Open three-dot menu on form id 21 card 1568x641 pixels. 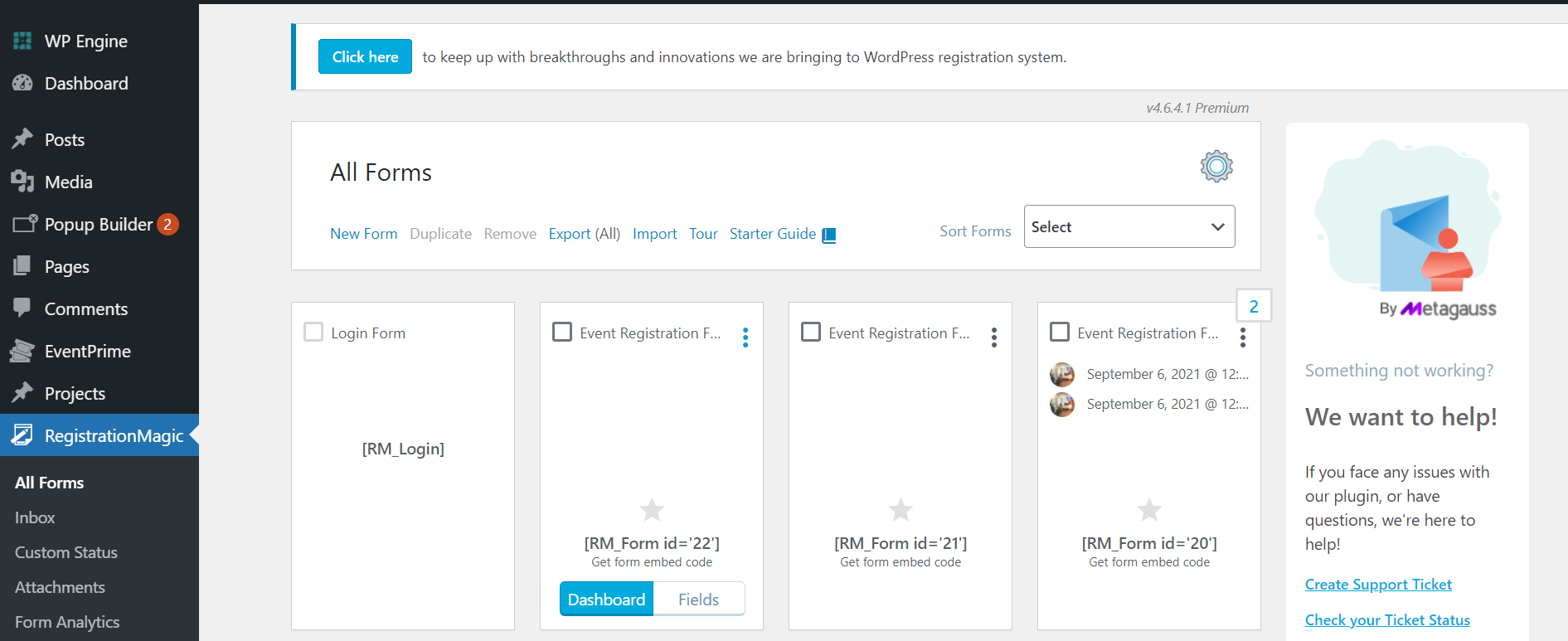[x=994, y=337]
